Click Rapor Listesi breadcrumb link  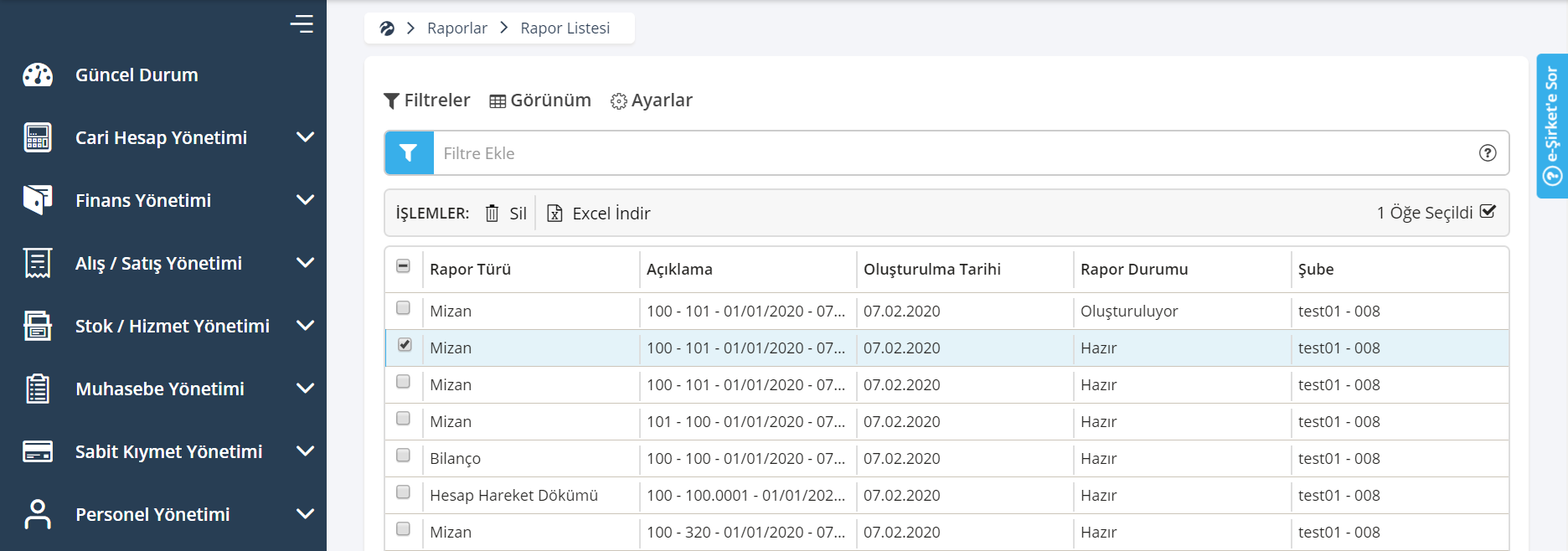565,28
